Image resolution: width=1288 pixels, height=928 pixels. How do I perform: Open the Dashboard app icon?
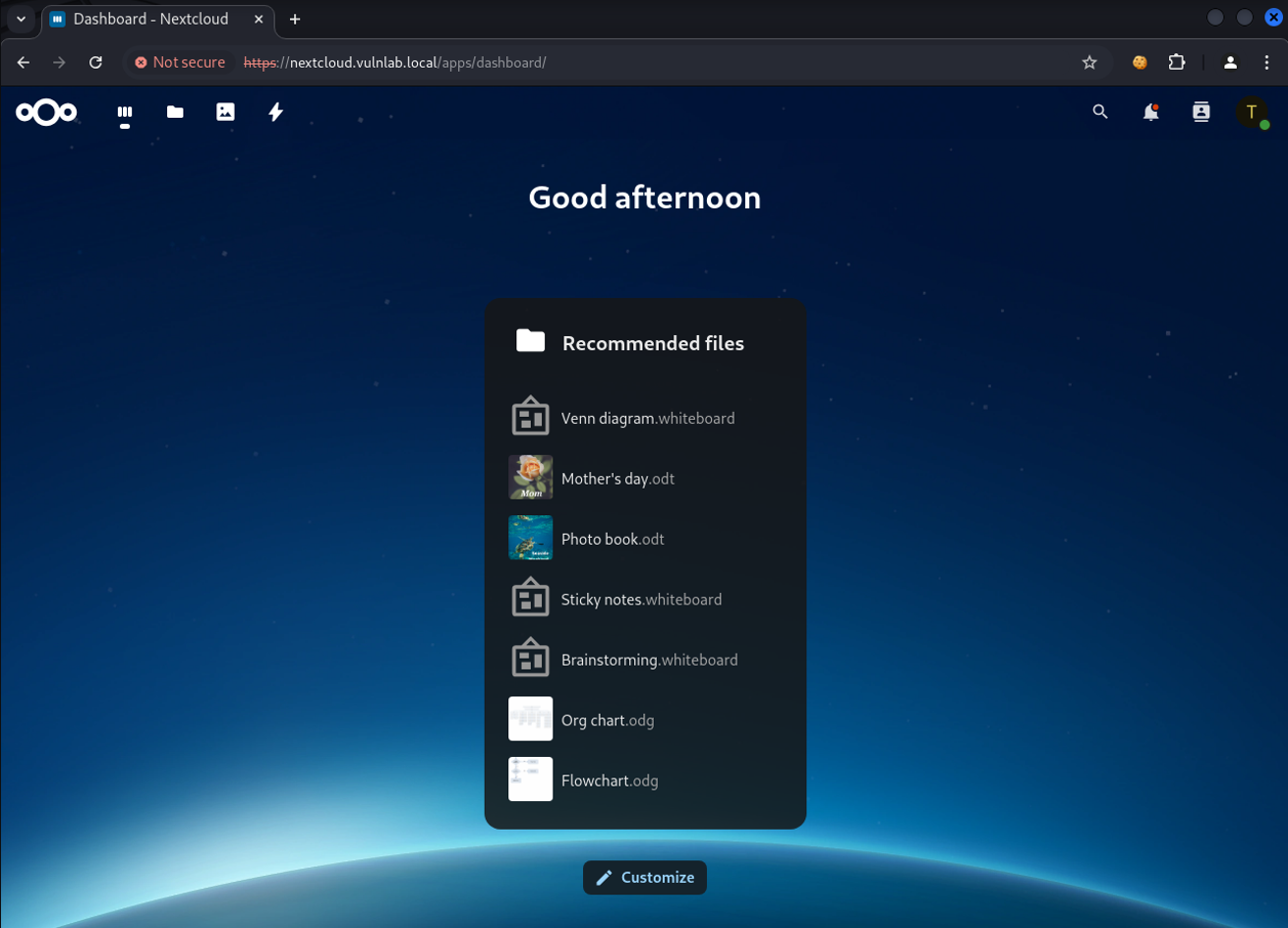tap(125, 112)
